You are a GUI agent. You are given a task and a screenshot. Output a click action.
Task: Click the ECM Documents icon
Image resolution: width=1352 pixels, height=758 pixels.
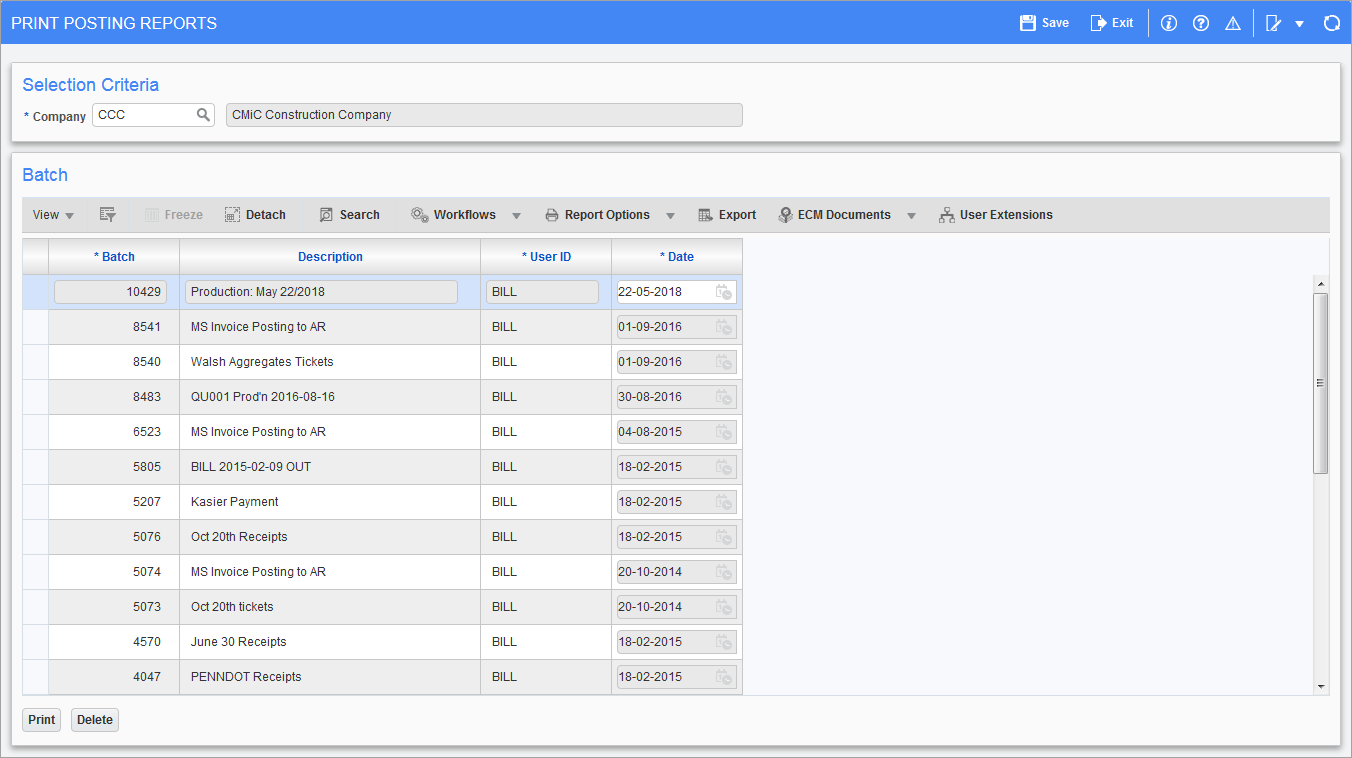click(785, 215)
